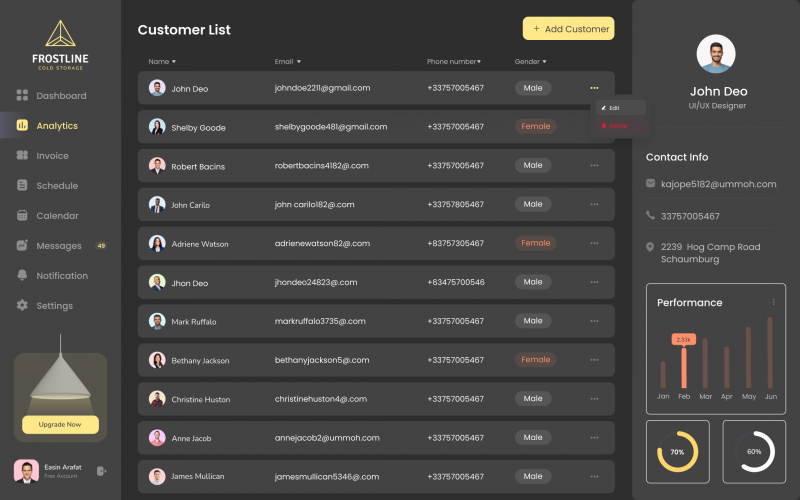Screen dimensions: 800x500
Task: Open the three-dot menu for John Deo row
Action: (594, 88)
